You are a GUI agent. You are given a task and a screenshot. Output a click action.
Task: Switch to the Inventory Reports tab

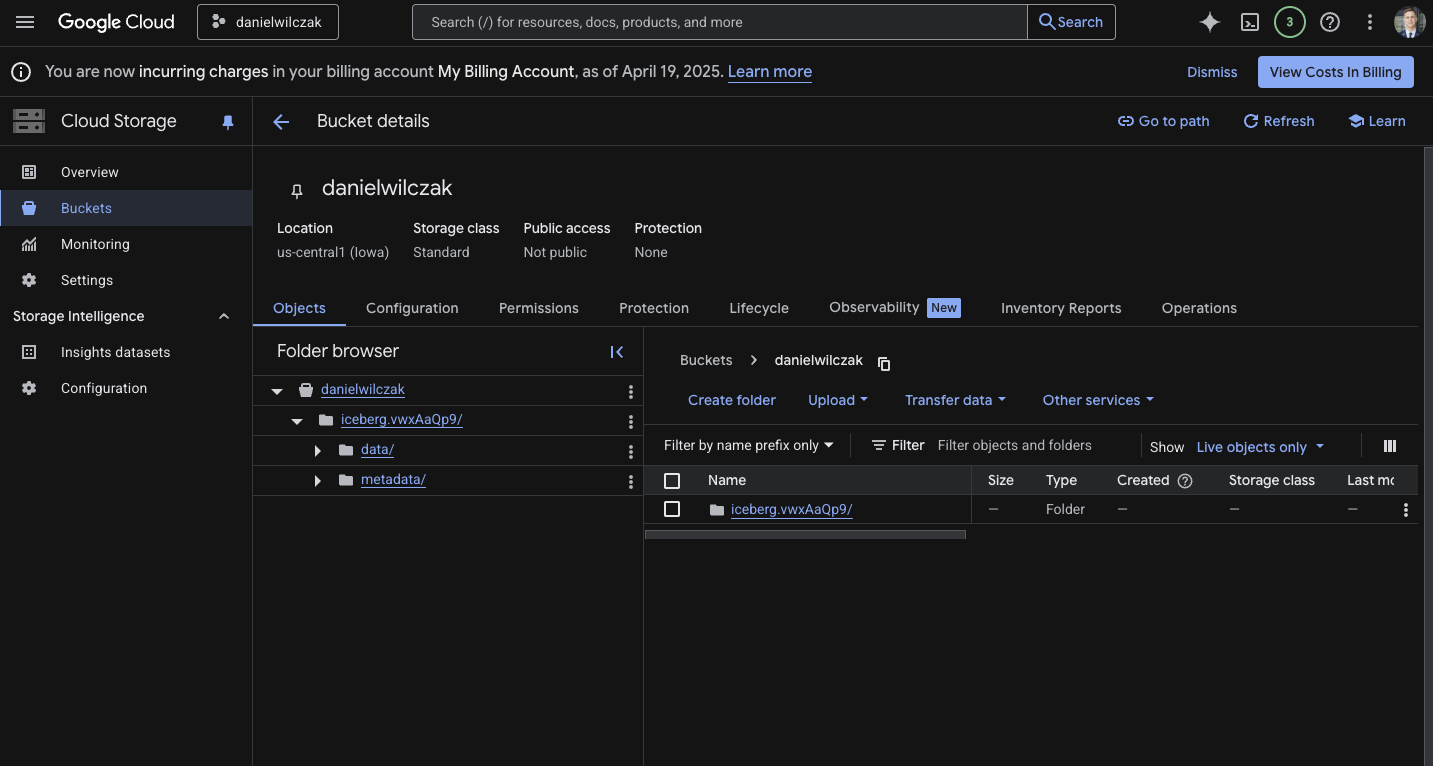[x=1061, y=308]
